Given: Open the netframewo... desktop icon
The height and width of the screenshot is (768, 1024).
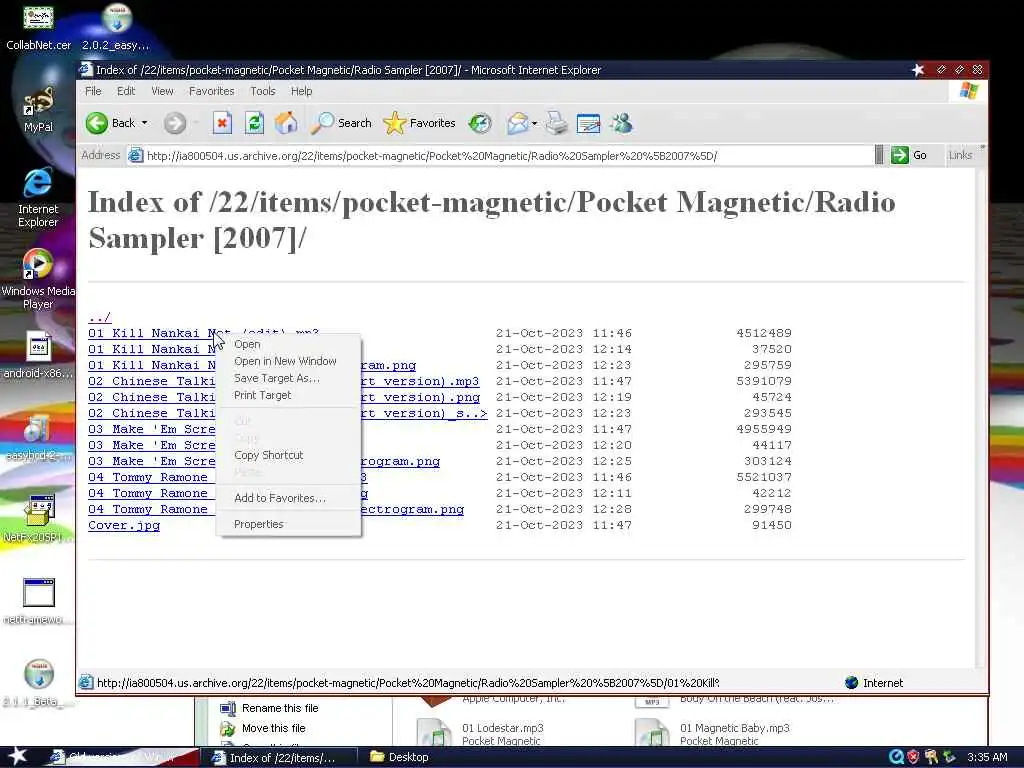Looking at the screenshot, I should (38, 601).
